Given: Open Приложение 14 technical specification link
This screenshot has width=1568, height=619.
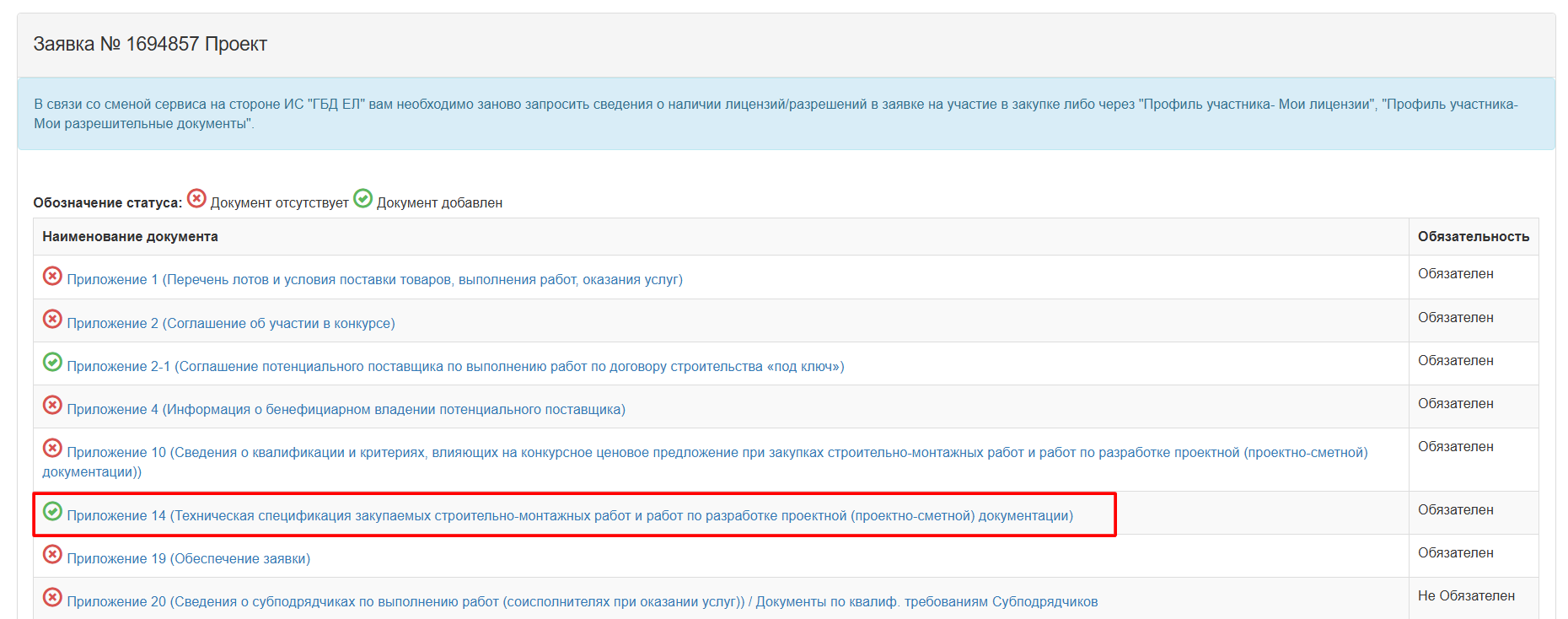Looking at the screenshot, I should (x=570, y=516).
